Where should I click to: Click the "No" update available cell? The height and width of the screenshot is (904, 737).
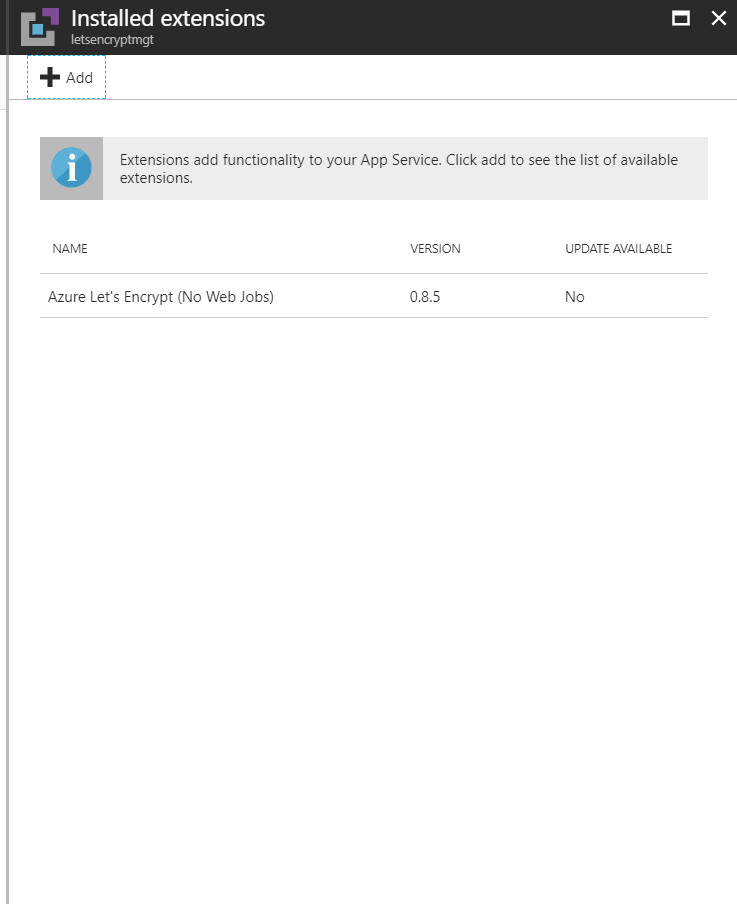574,297
